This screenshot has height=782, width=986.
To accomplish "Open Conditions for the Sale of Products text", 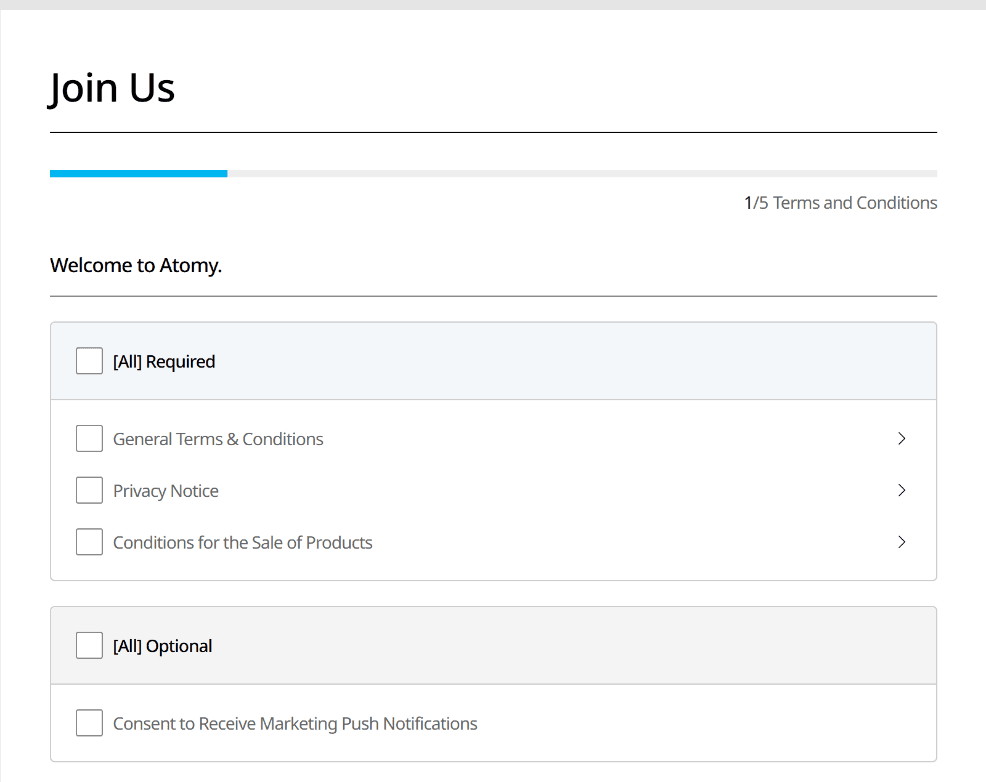I will tap(243, 542).
